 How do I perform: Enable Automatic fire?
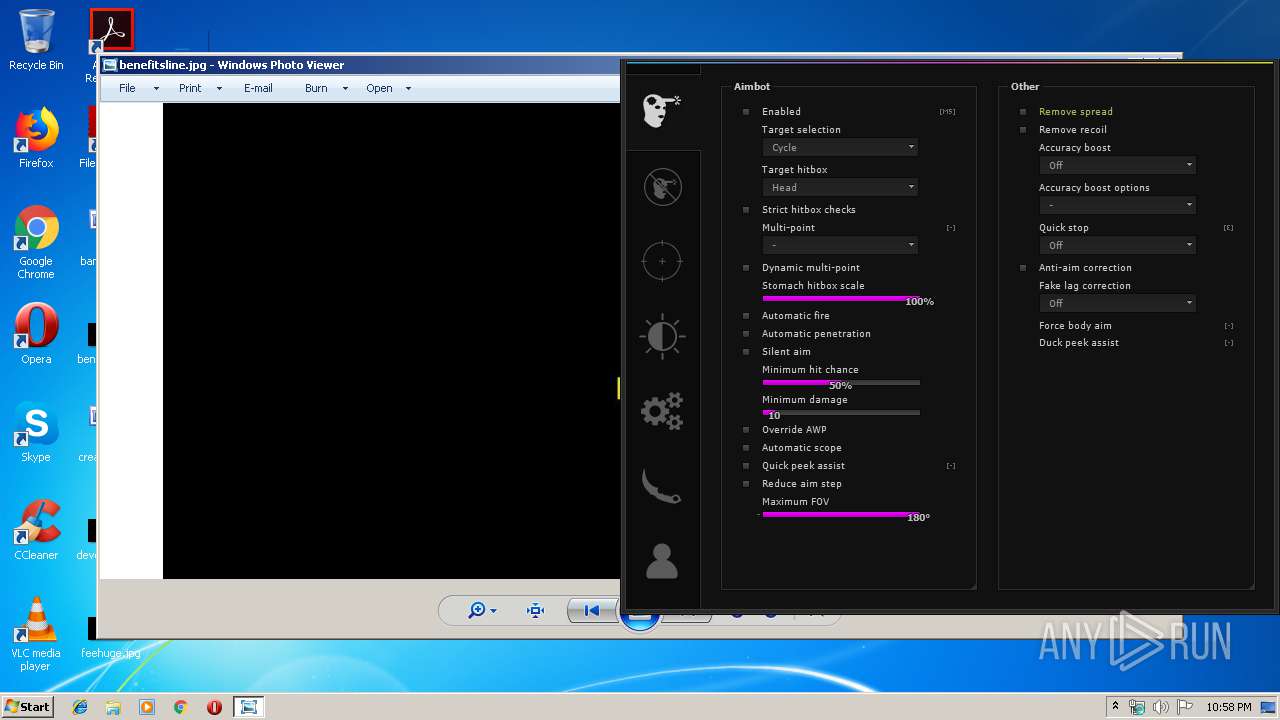click(x=746, y=316)
